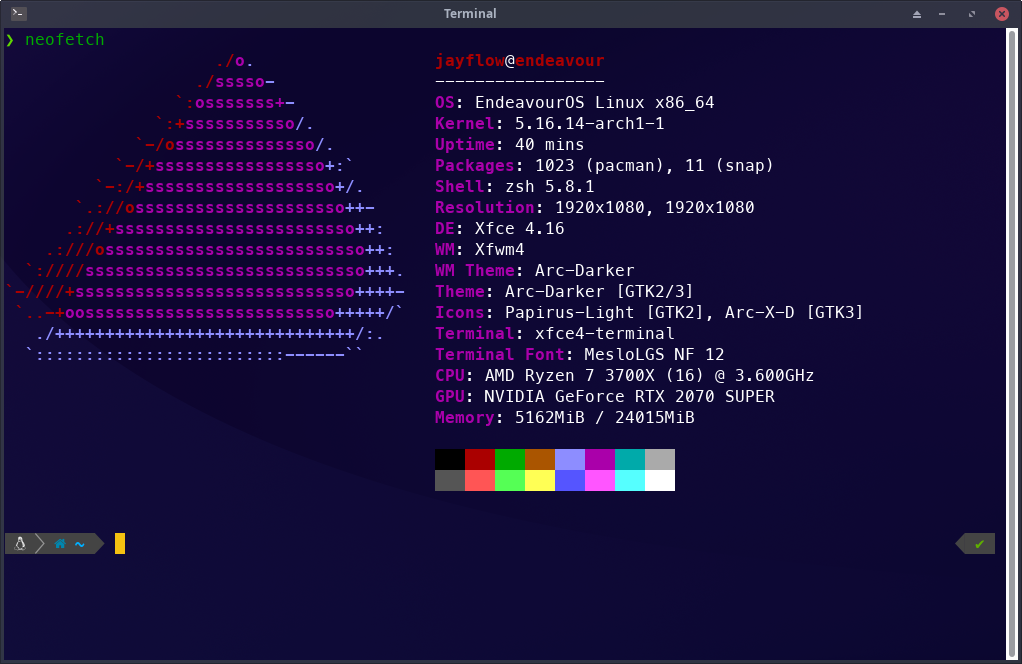Click the dark green color swatch
Viewport: 1022px width, 664px height.
pos(510,459)
